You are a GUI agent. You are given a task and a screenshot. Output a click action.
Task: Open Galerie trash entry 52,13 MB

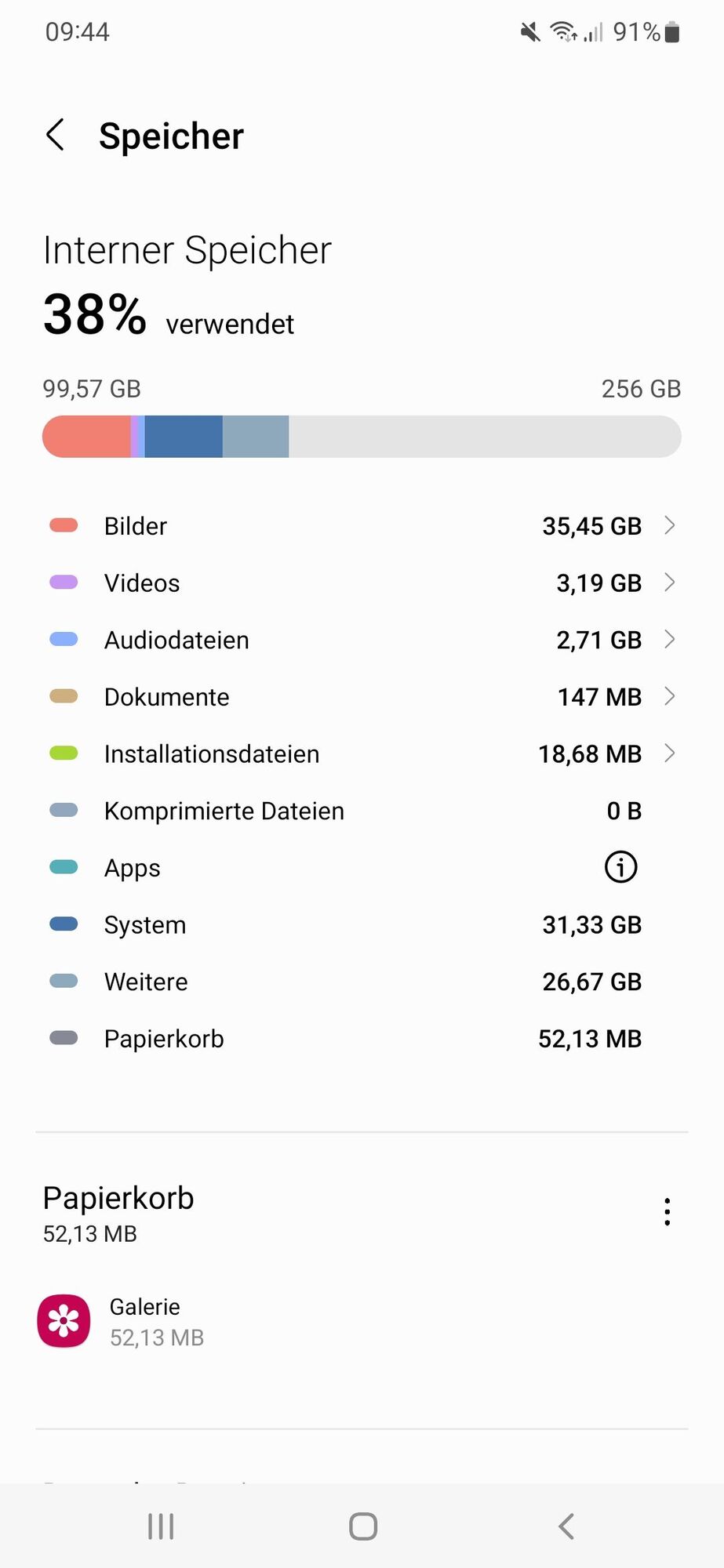click(362, 1321)
